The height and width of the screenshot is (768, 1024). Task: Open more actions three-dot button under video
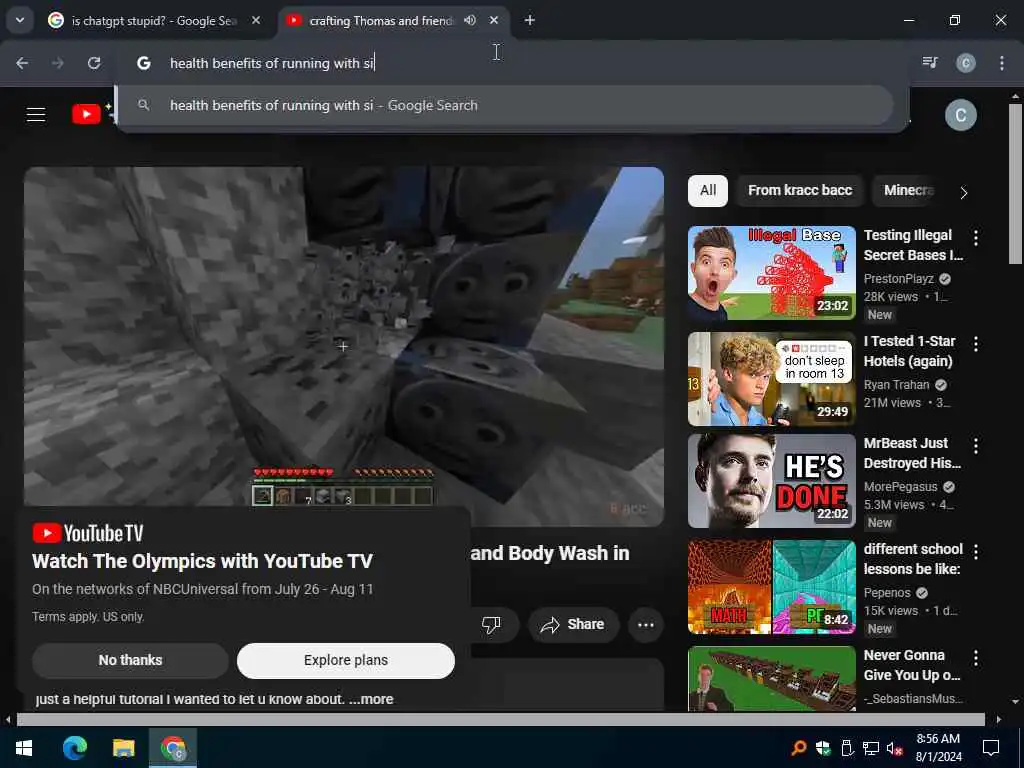[x=646, y=625]
